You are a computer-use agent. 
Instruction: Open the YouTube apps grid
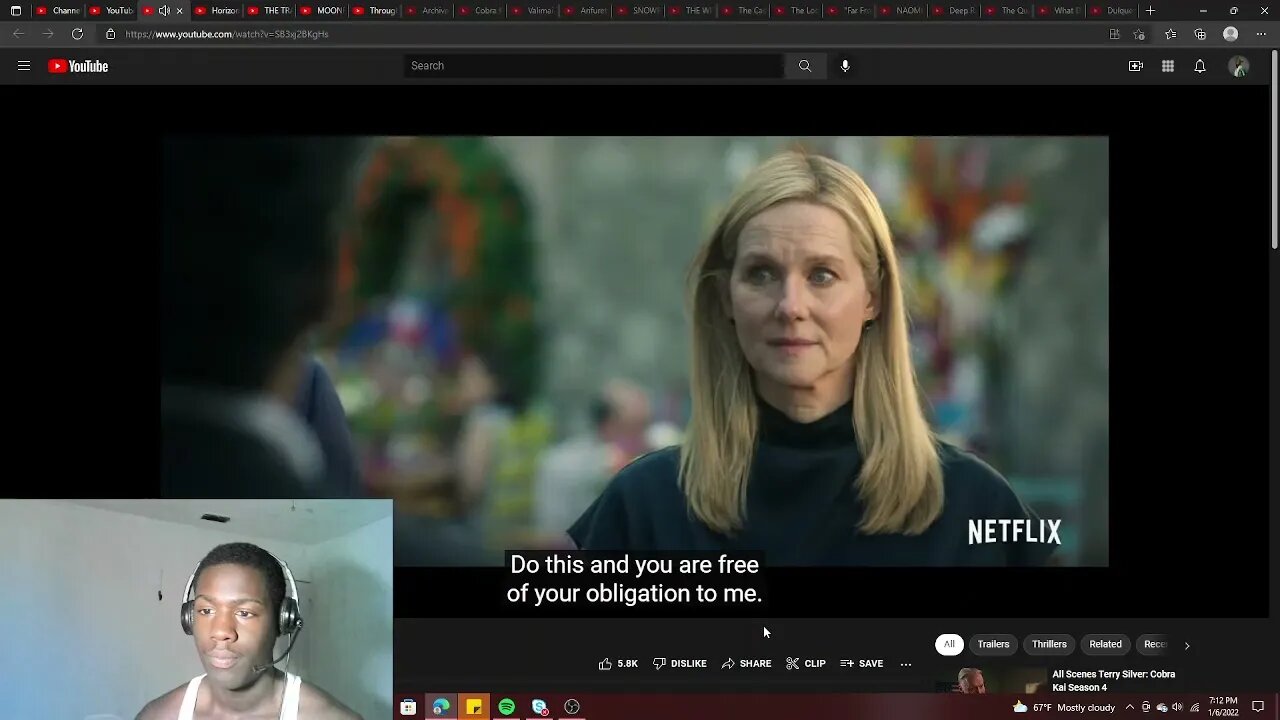[1168, 66]
